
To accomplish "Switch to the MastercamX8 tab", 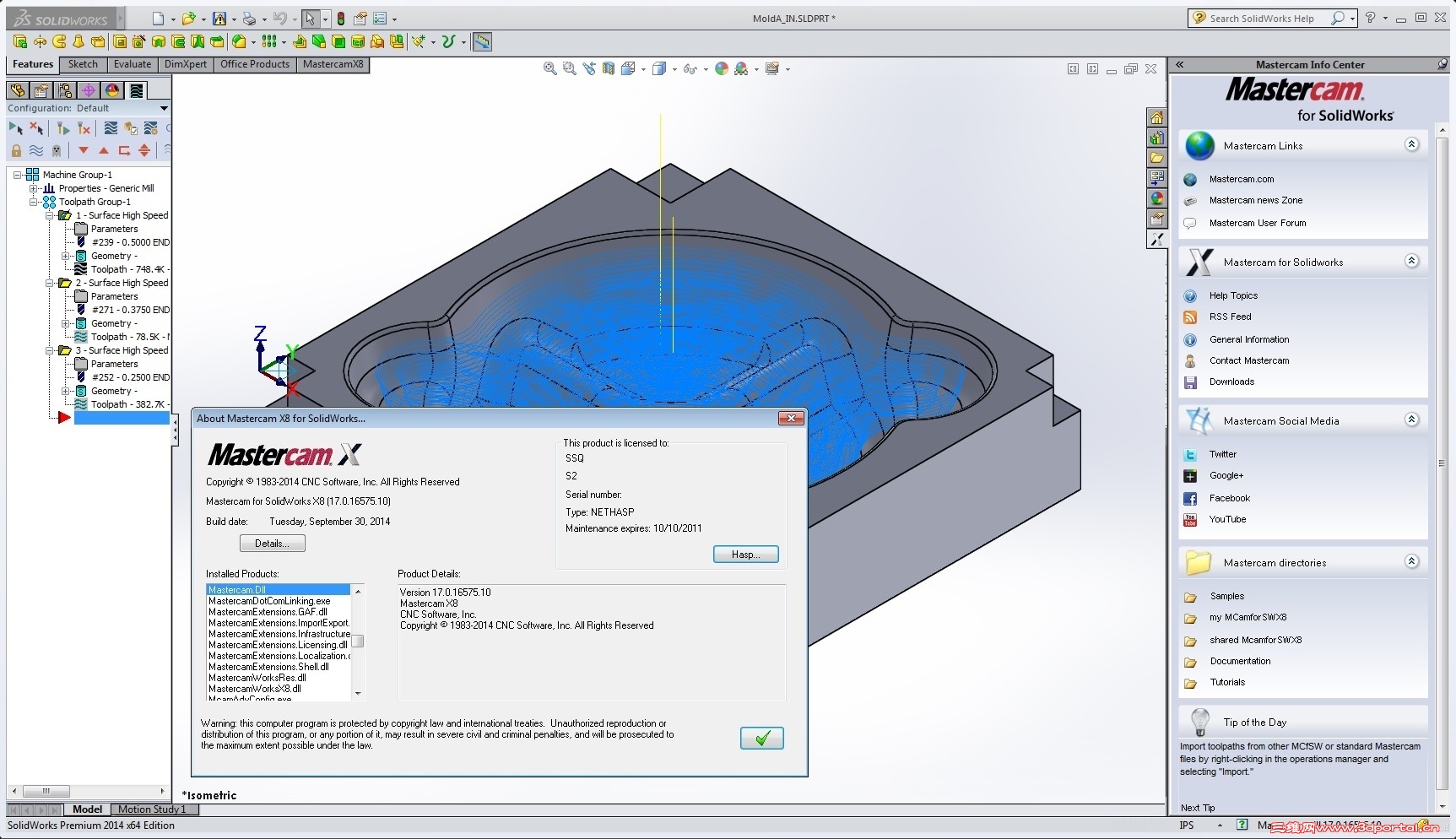I will click(x=333, y=64).
